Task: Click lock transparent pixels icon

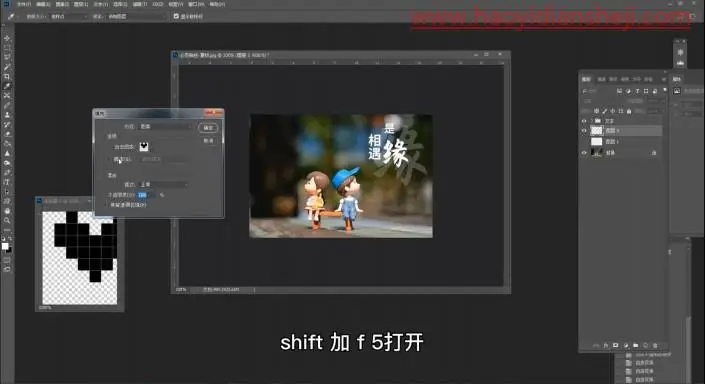Action: [597, 111]
